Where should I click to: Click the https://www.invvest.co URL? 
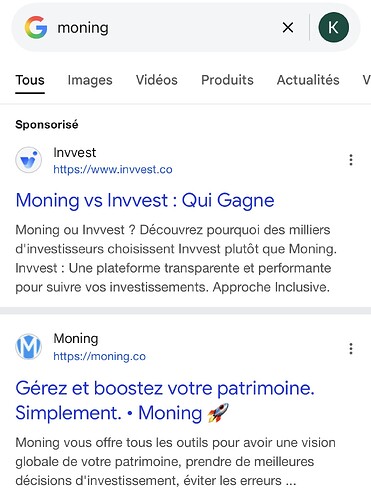(113, 170)
